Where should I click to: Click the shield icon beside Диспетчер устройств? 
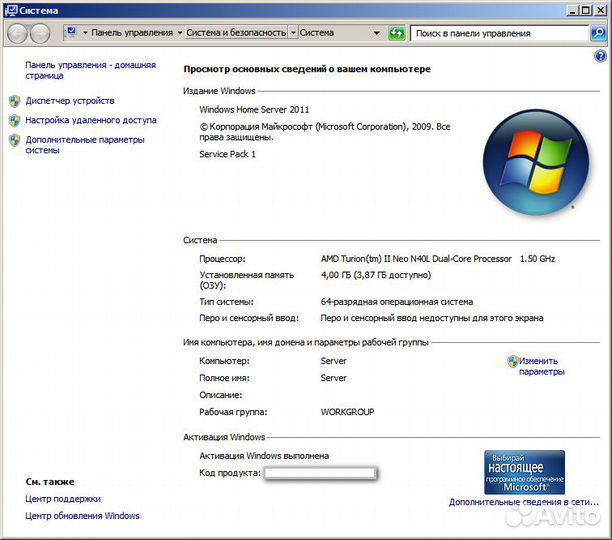(14, 101)
